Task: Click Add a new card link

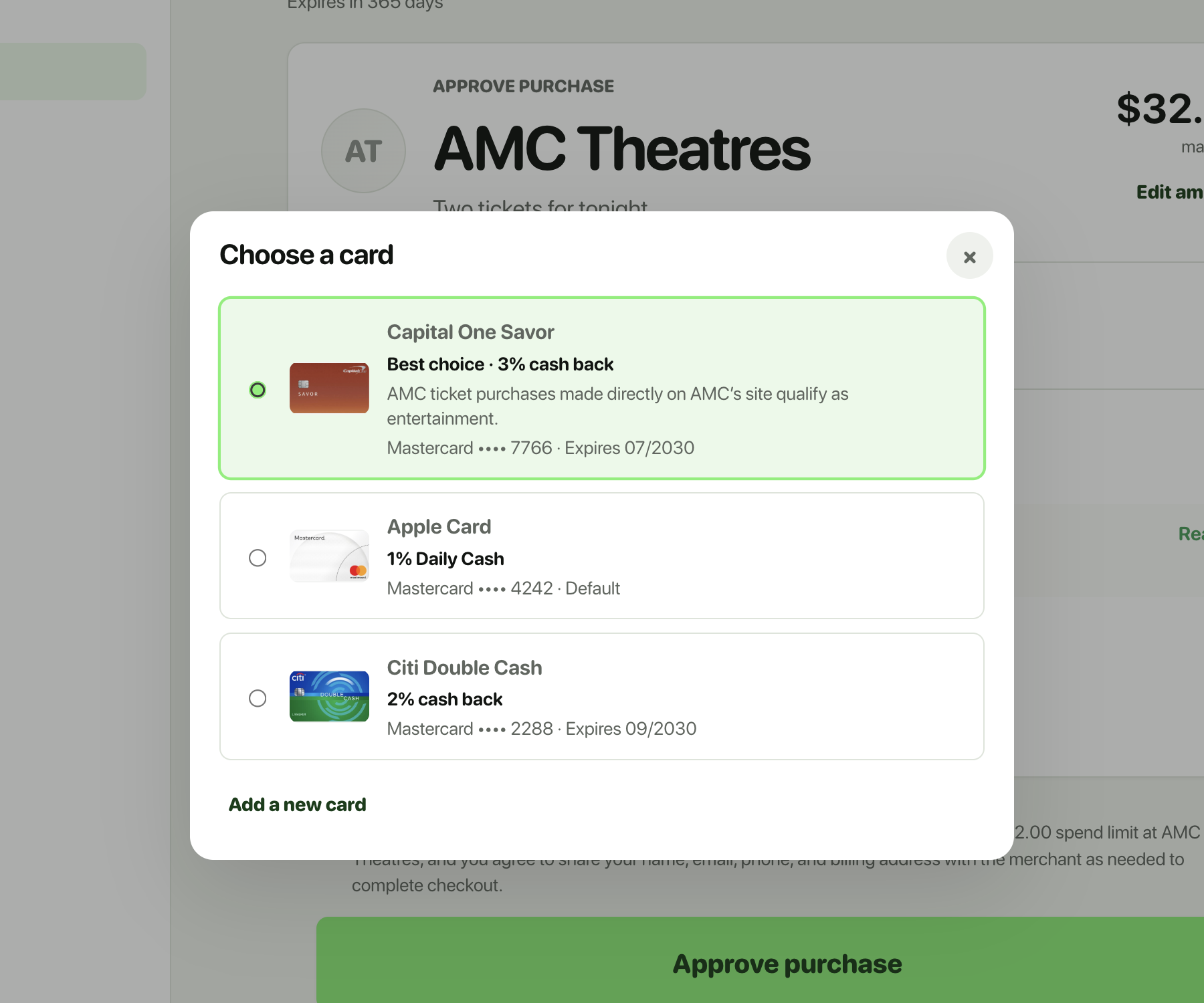Action: click(x=298, y=804)
